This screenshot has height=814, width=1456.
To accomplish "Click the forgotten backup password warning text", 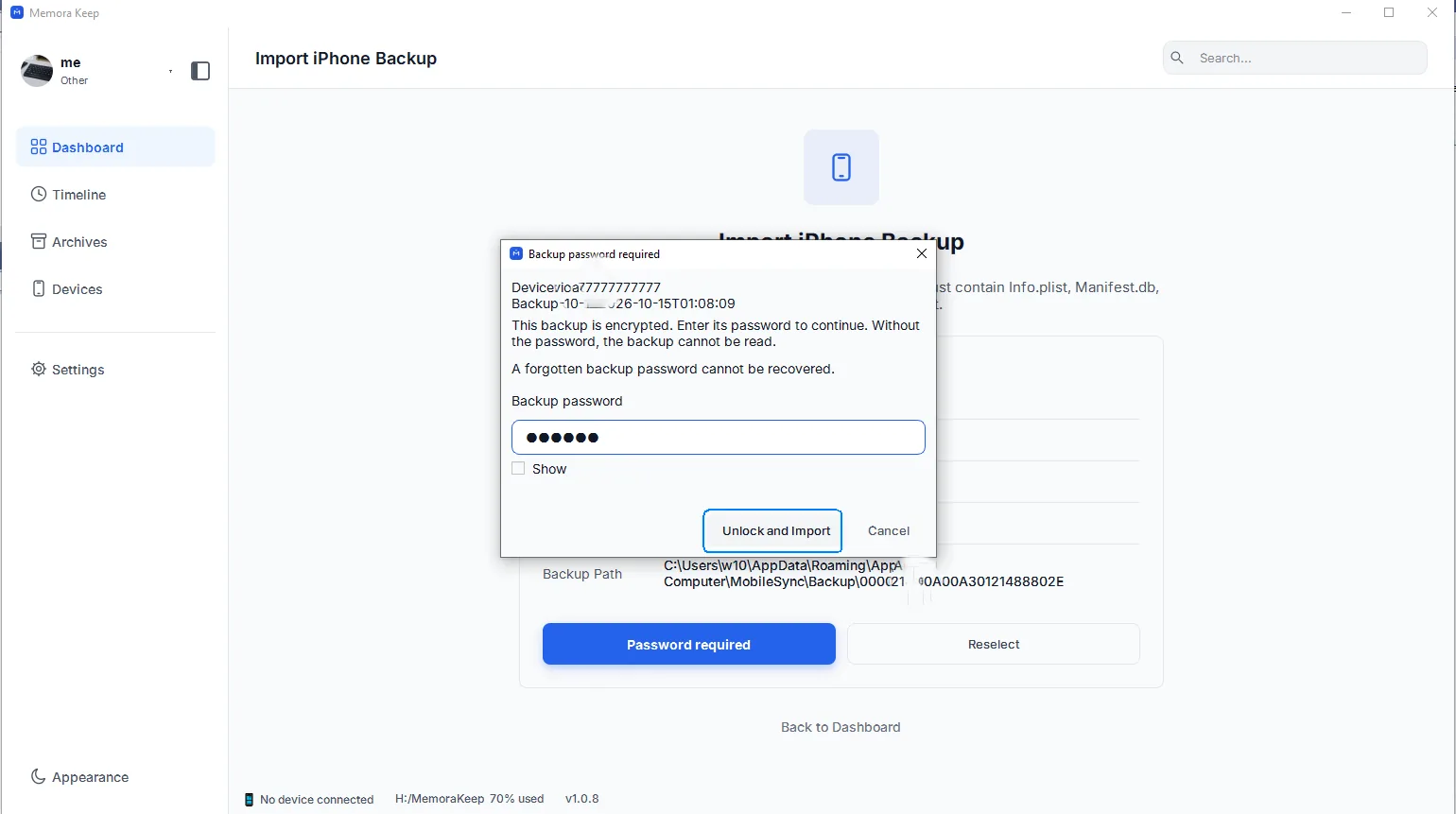I will coord(673,369).
